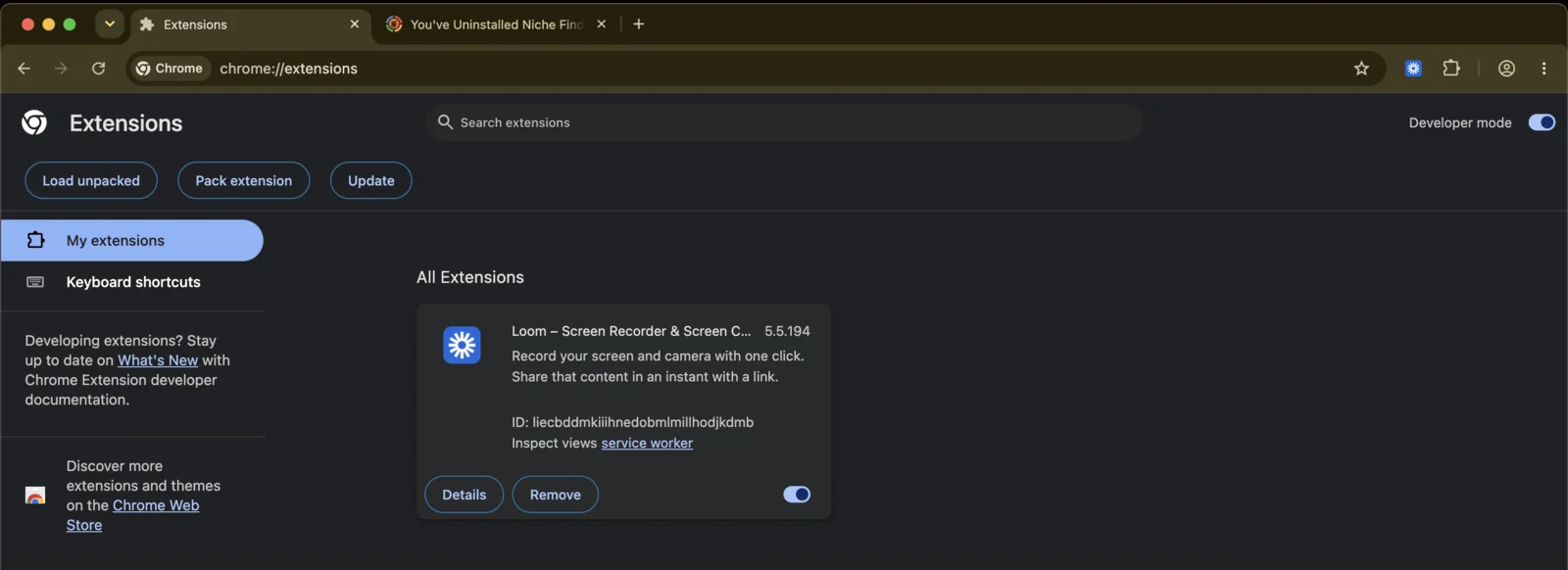1568x570 pixels.
Task: Click the Chrome site info chip
Action: point(171,69)
